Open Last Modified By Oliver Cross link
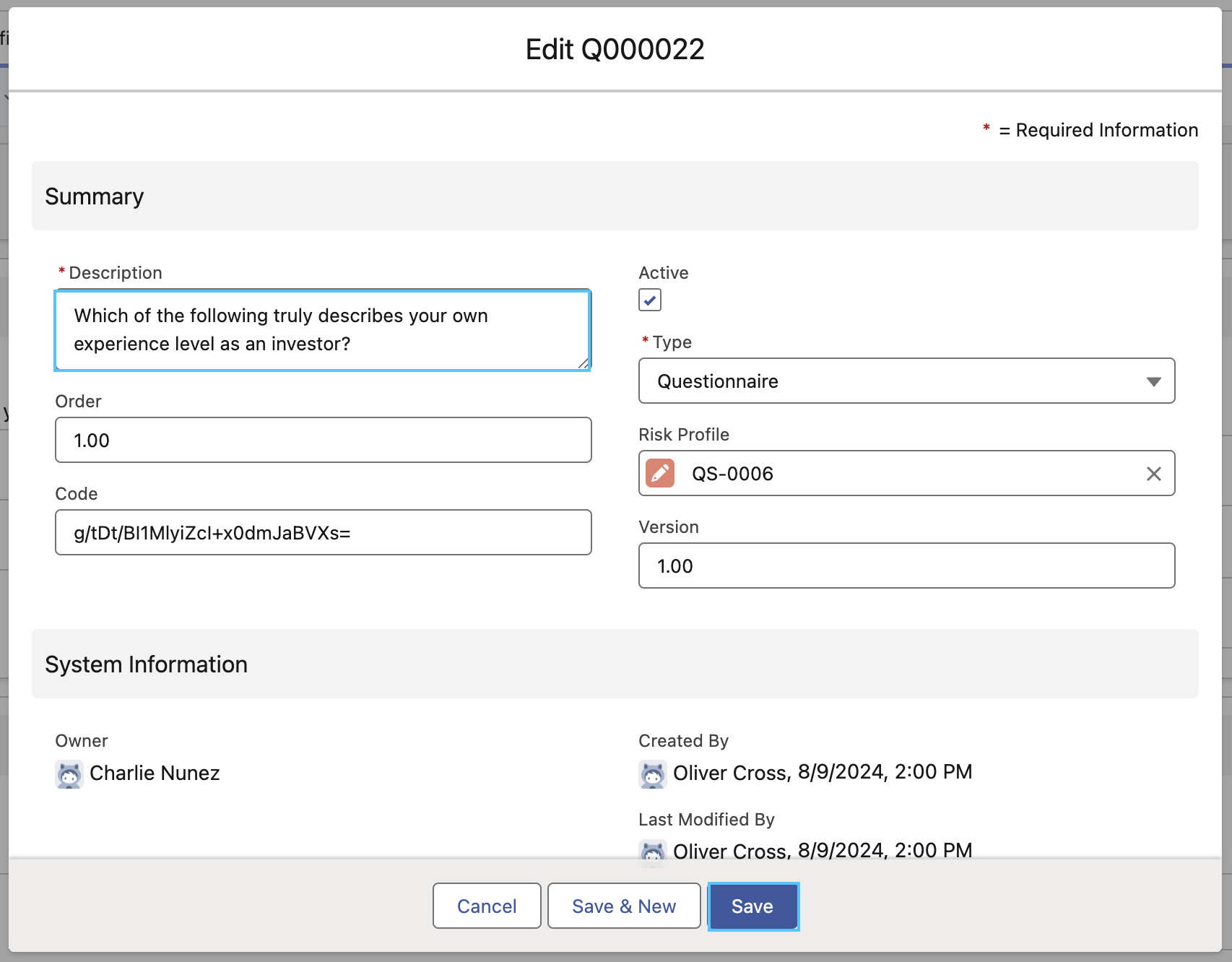 tap(731, 851)
